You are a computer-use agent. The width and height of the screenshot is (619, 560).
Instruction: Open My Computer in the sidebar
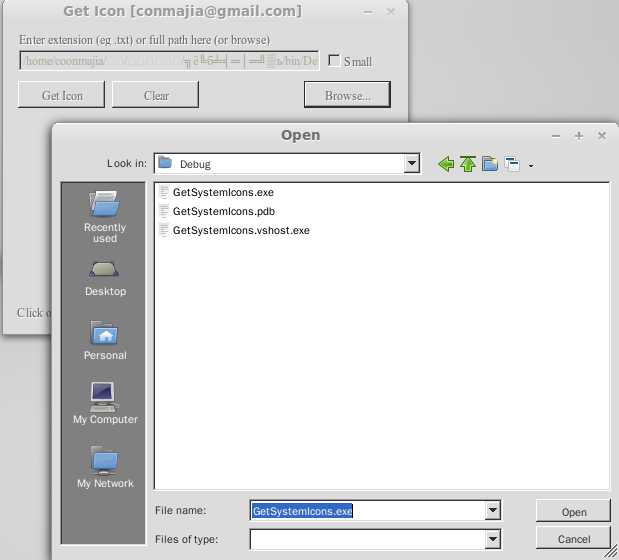(105, 403)
